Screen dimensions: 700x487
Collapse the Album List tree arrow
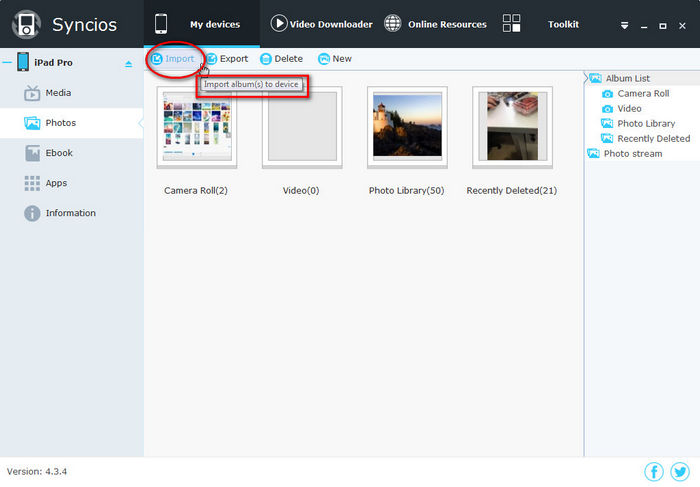pos(586,78)
